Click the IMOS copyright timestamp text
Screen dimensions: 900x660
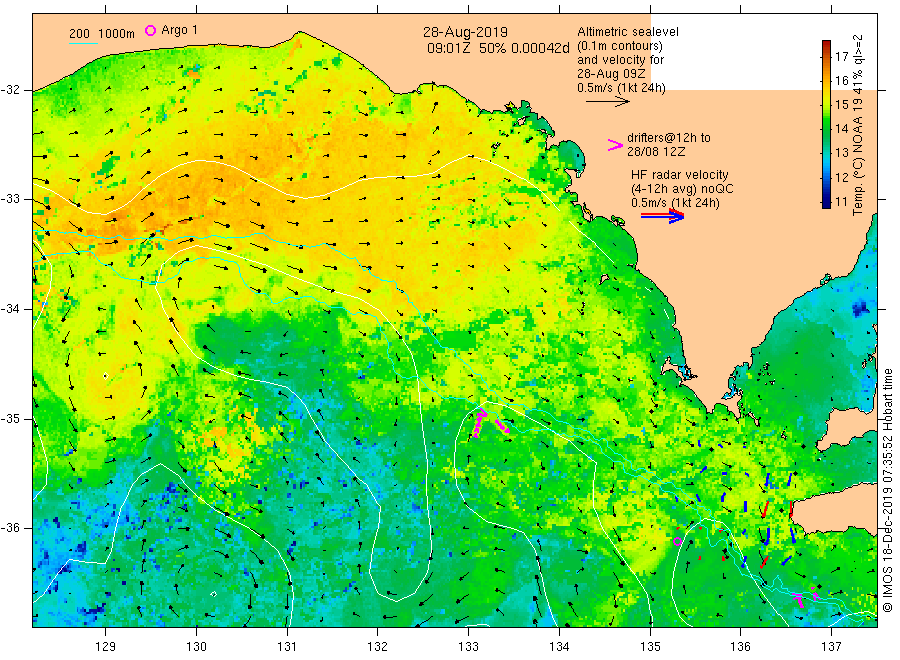pyautogui.click(x=887, y=490)
